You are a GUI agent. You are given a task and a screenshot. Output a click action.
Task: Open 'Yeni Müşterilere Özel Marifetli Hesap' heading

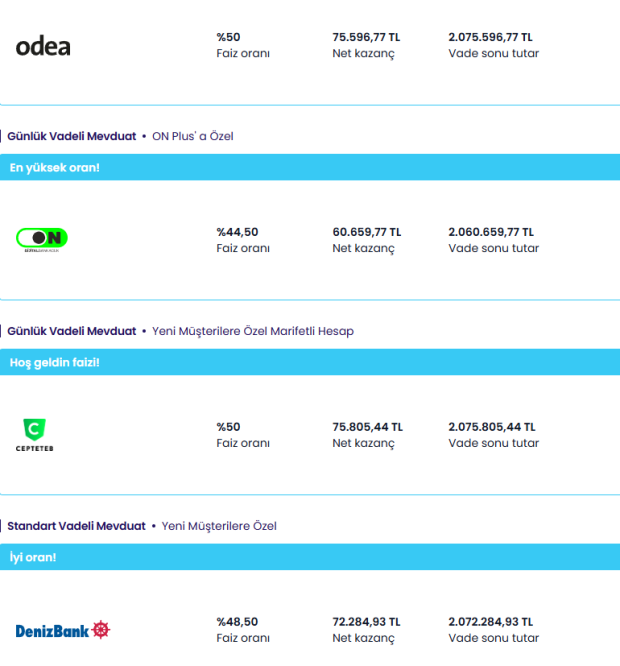pyautogui.click(x=252, y=331)
